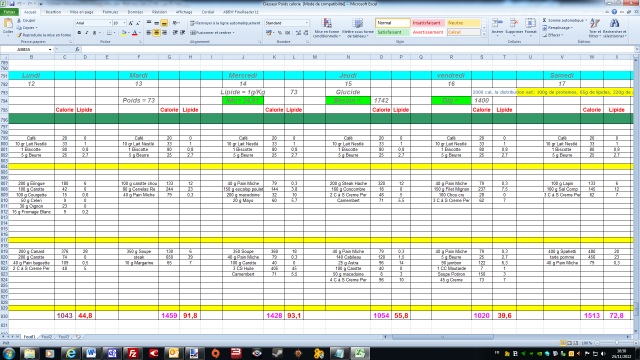
Task: Open the Fichier menu tab
Action: tap(9, 12)
